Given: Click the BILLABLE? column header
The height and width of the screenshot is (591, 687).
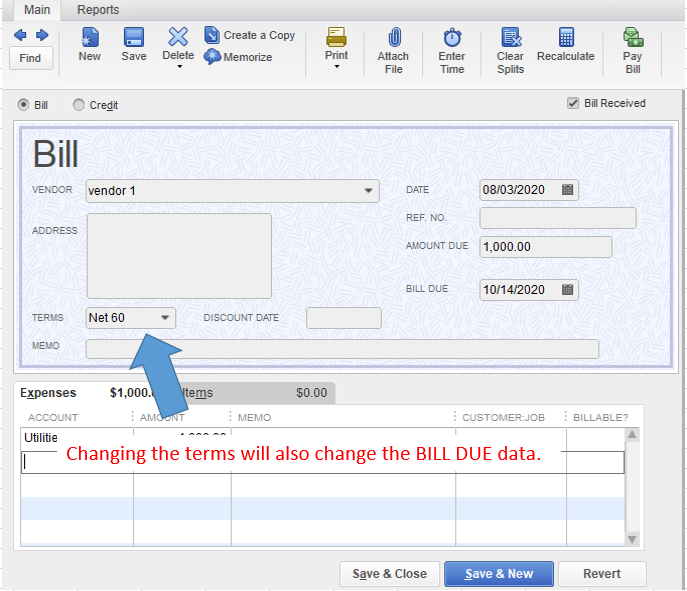Looking at the screenshot, I should [600, 418].
